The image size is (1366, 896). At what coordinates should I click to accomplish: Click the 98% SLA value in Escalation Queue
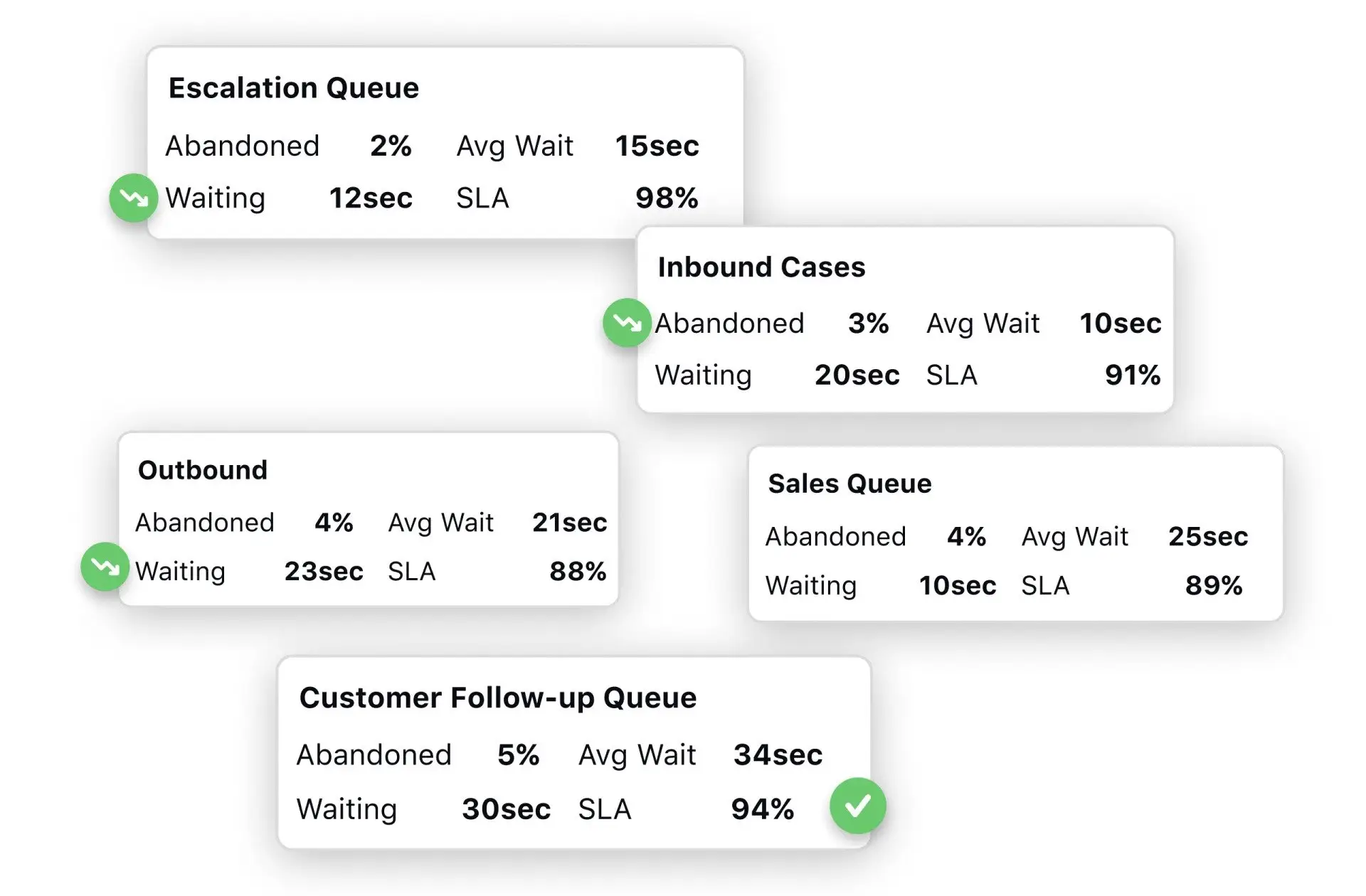point(667,198)
